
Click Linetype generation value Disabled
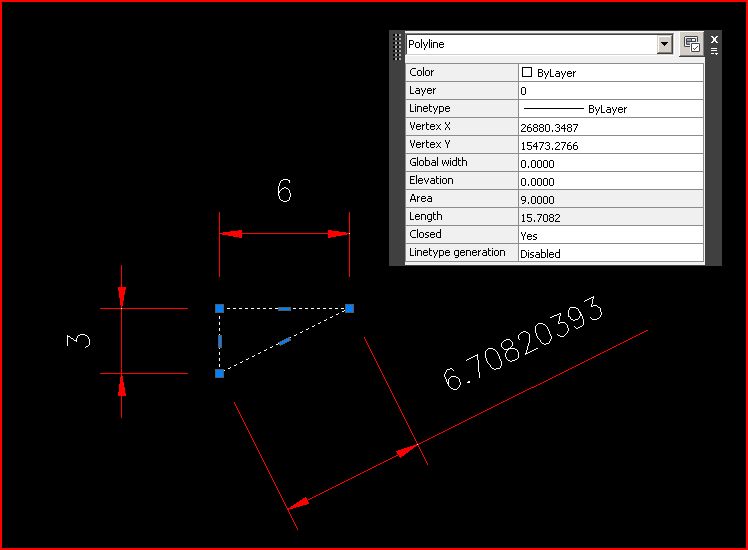click(611, 253)
